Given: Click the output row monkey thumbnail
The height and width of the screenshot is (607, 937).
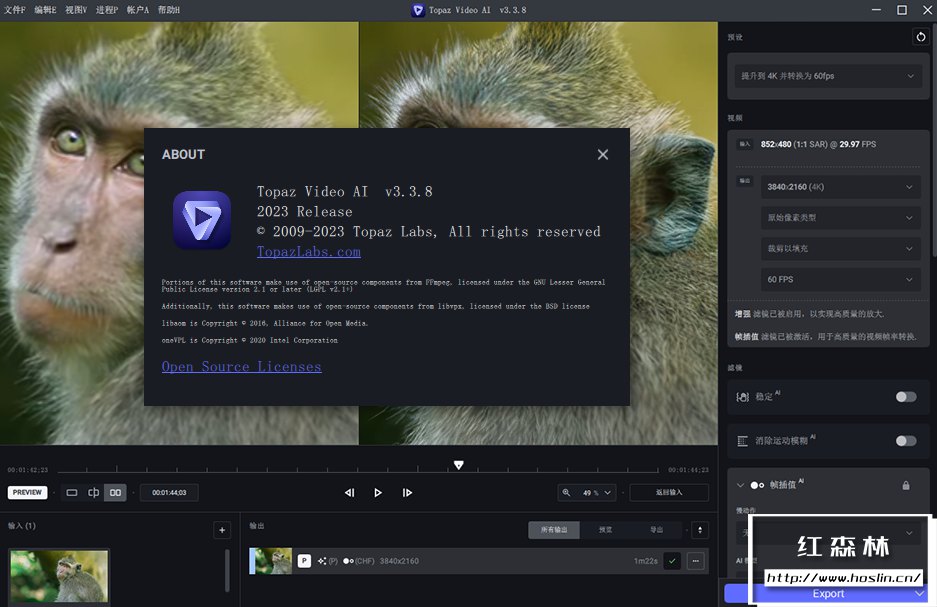Looking at the screenshot, I should 271,561.
